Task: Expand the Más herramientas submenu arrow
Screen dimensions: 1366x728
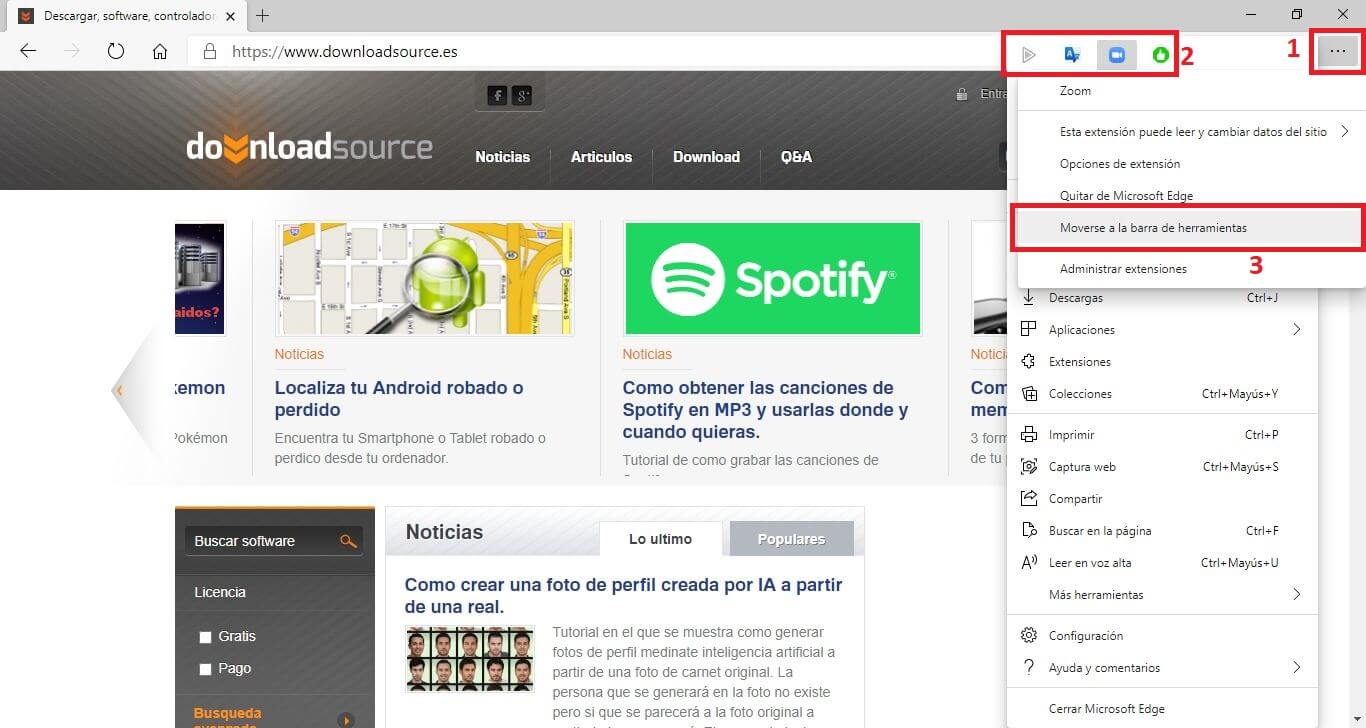Action: click(1296, 594)
